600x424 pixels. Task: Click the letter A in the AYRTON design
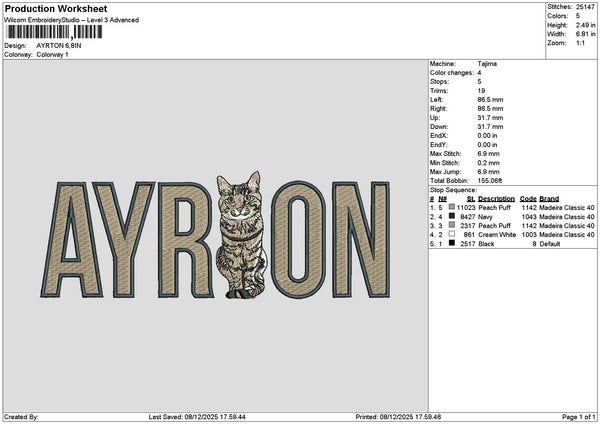(72, 240)
